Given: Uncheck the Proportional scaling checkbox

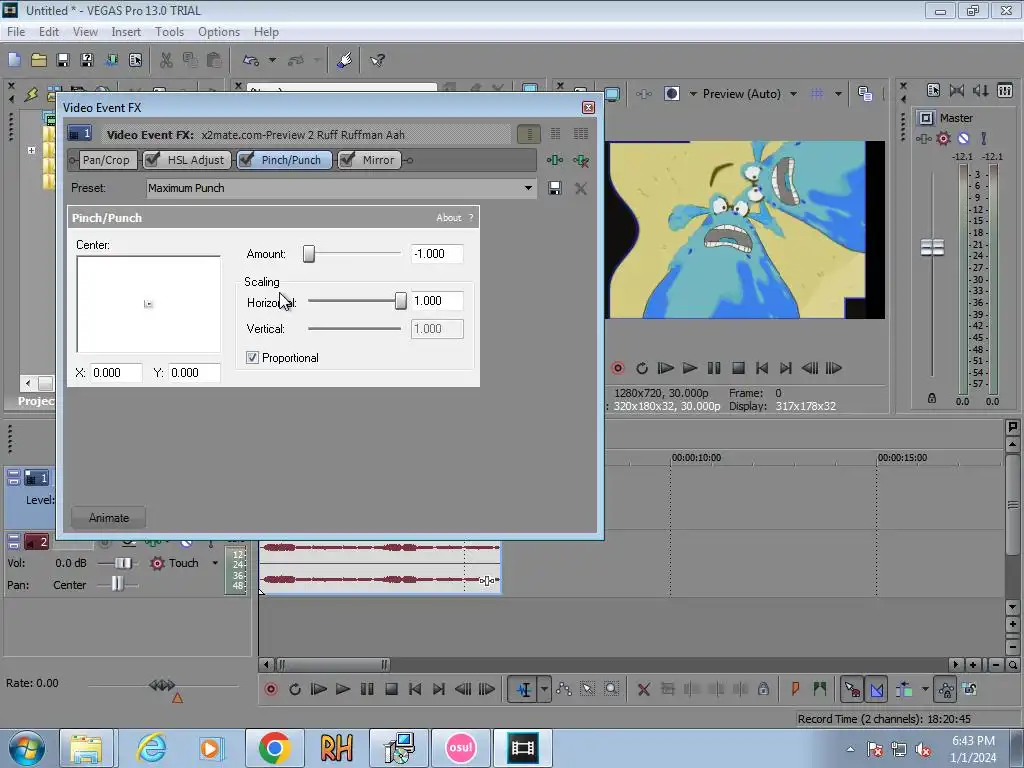Looking at the screenshot, I should coord(252,358).
